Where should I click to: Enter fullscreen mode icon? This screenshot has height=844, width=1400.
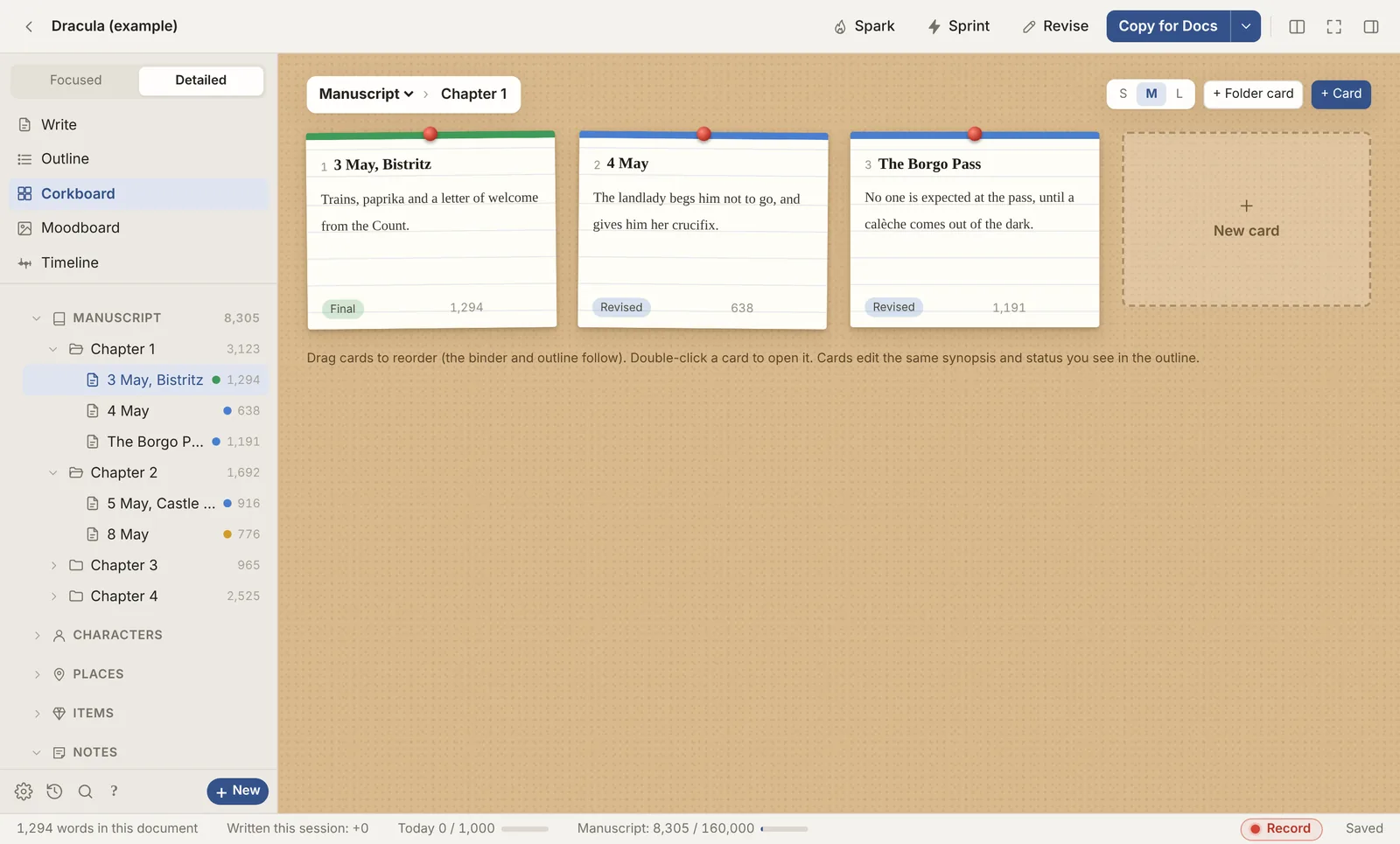(x=1333, y=26)
